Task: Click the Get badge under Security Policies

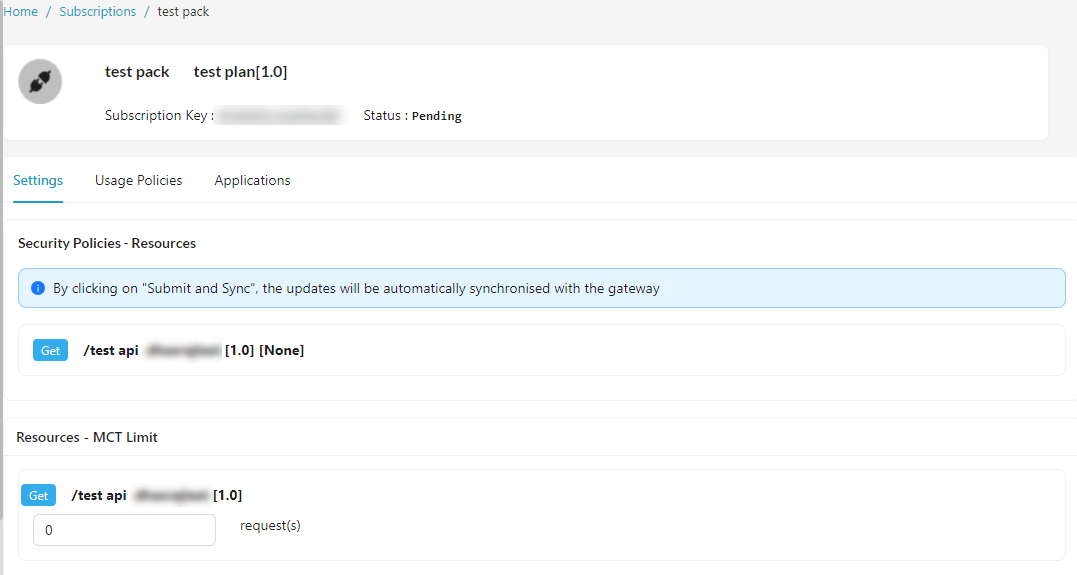Action: tap(50, 350)
